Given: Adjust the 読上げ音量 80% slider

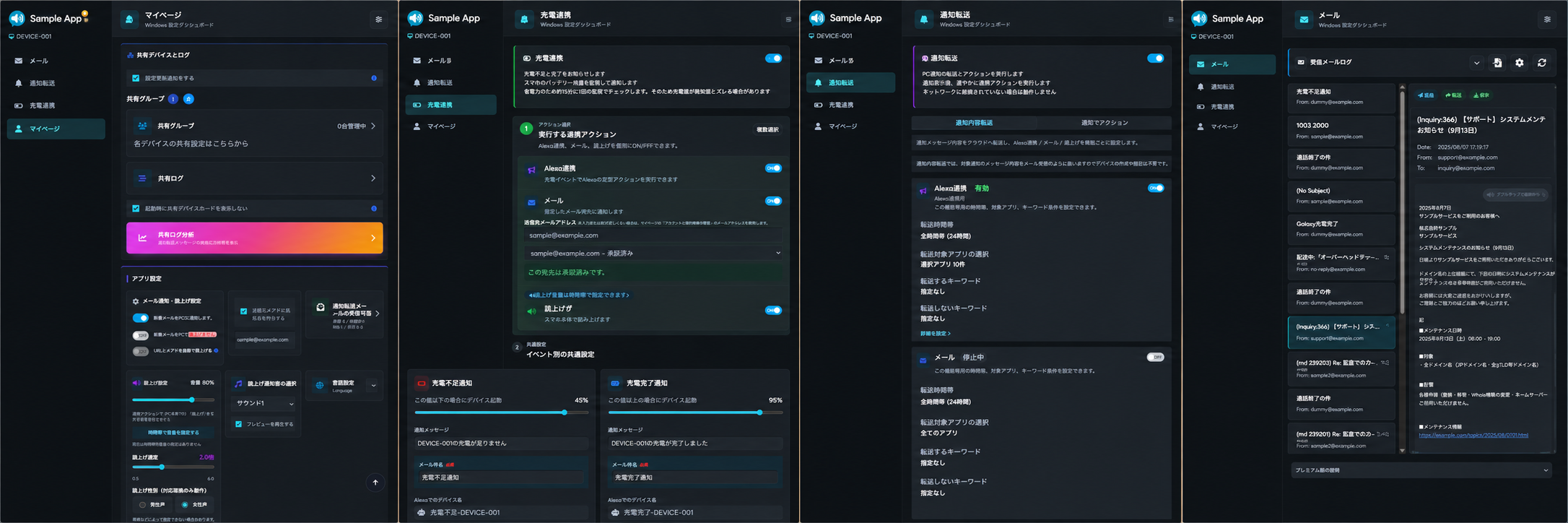Looking at the screenshot, I should click(173, 399).
